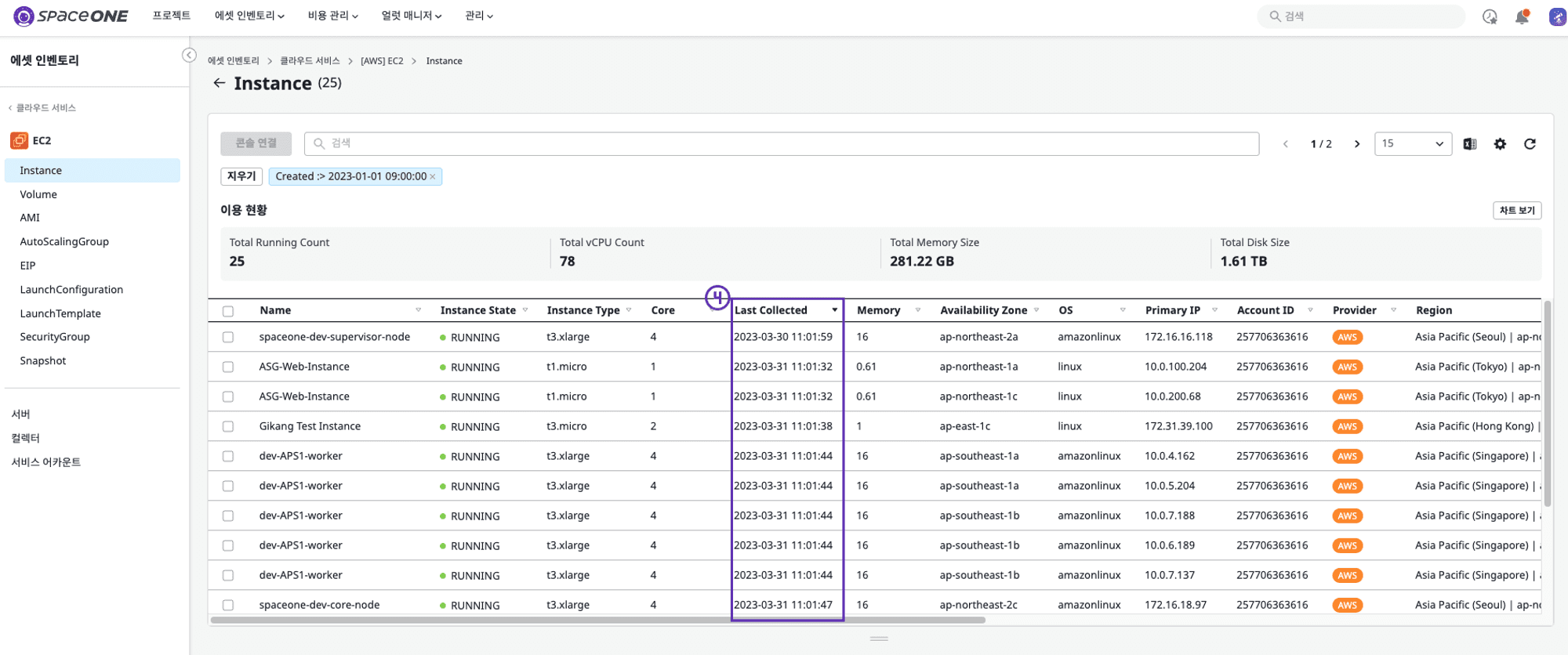Viewport: 1568px width, 655px height.
Task: Open the 프로젝트 menu
Action: (x=171, y=16)
